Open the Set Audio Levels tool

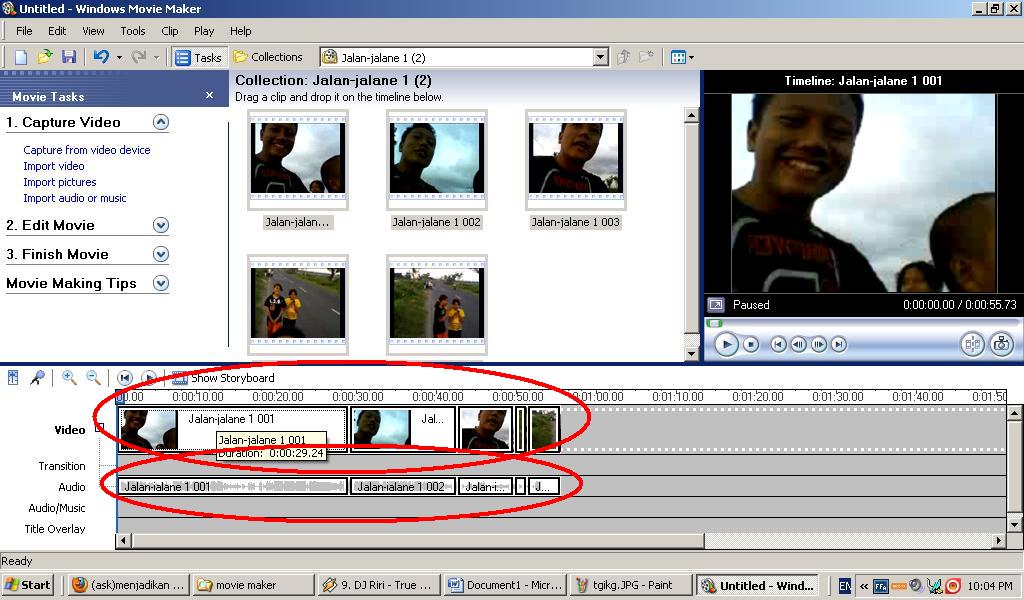[13, 377]
